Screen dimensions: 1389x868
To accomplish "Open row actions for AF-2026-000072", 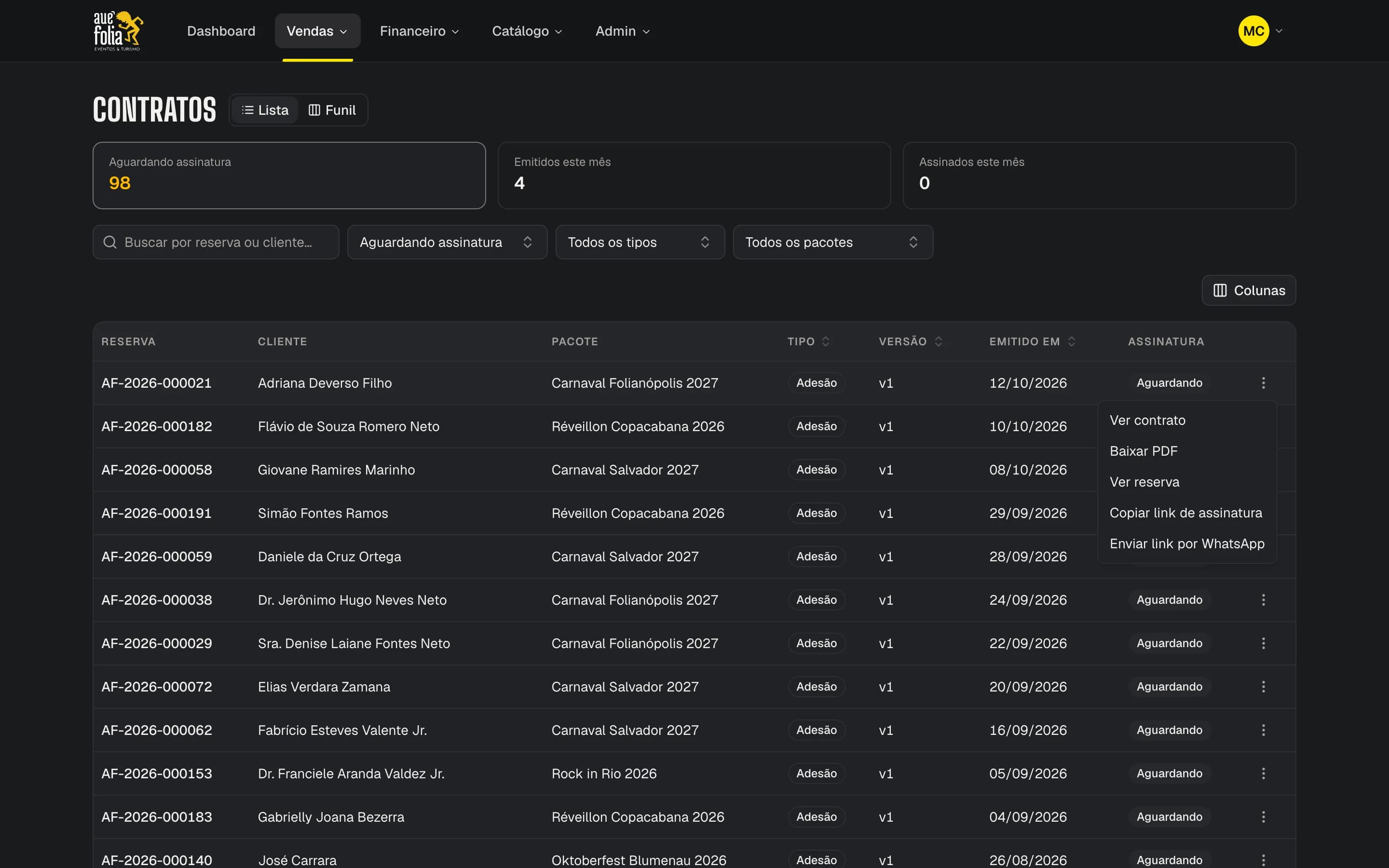I will (1263, 687).
